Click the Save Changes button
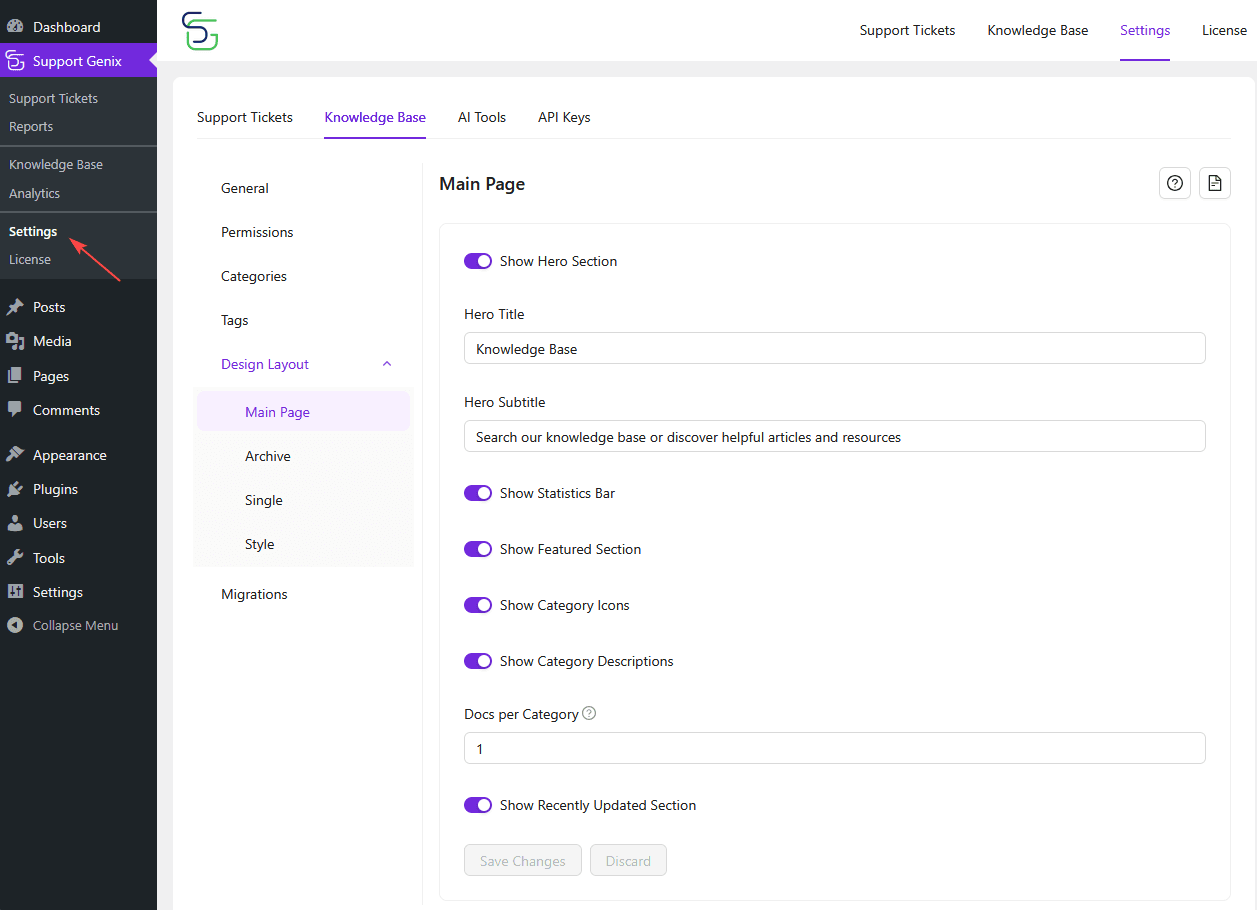 522,860
